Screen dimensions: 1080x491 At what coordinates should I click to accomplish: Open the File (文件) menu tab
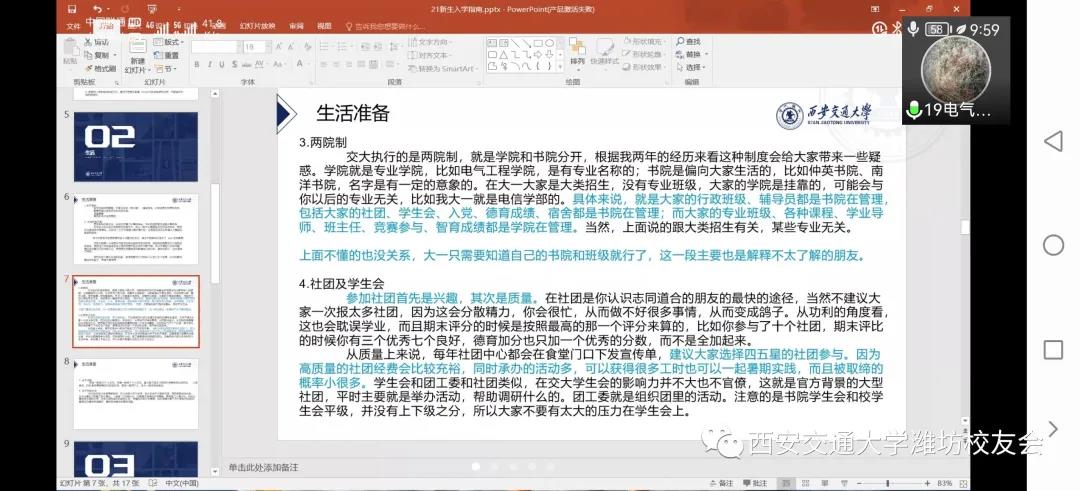(x=73, y=26)
